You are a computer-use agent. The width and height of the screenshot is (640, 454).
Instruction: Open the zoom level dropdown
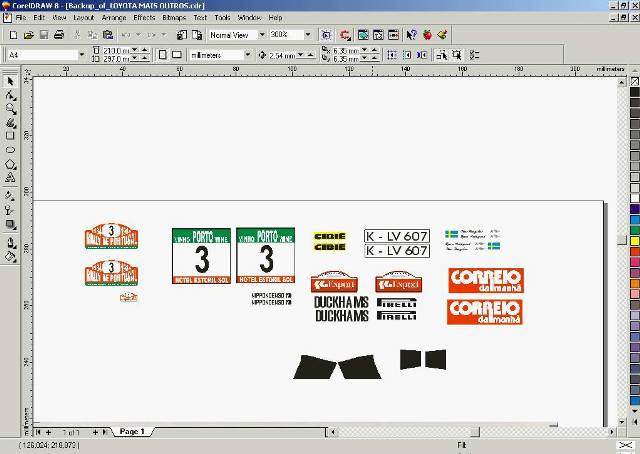pos(308,35)
